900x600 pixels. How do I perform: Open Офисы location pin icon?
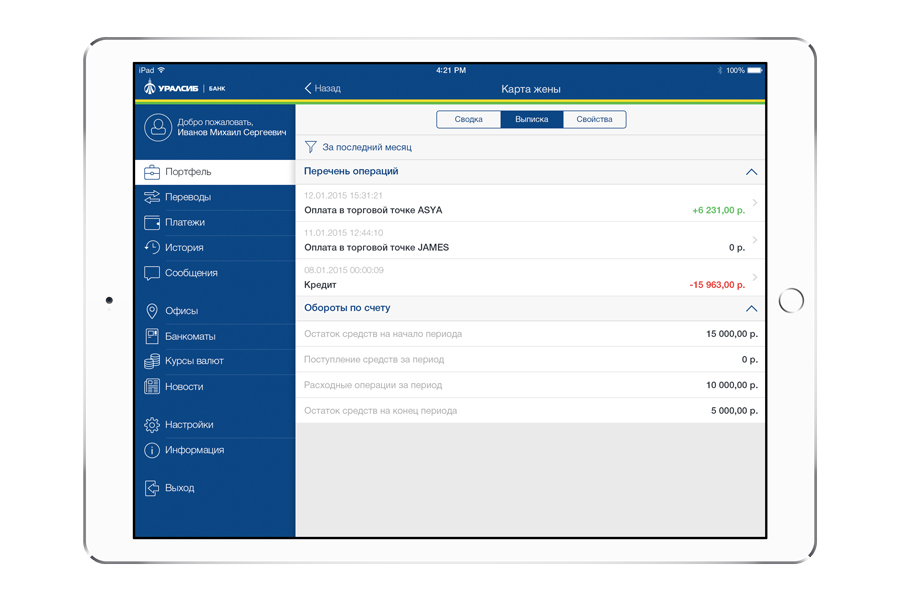pos(152,311)
